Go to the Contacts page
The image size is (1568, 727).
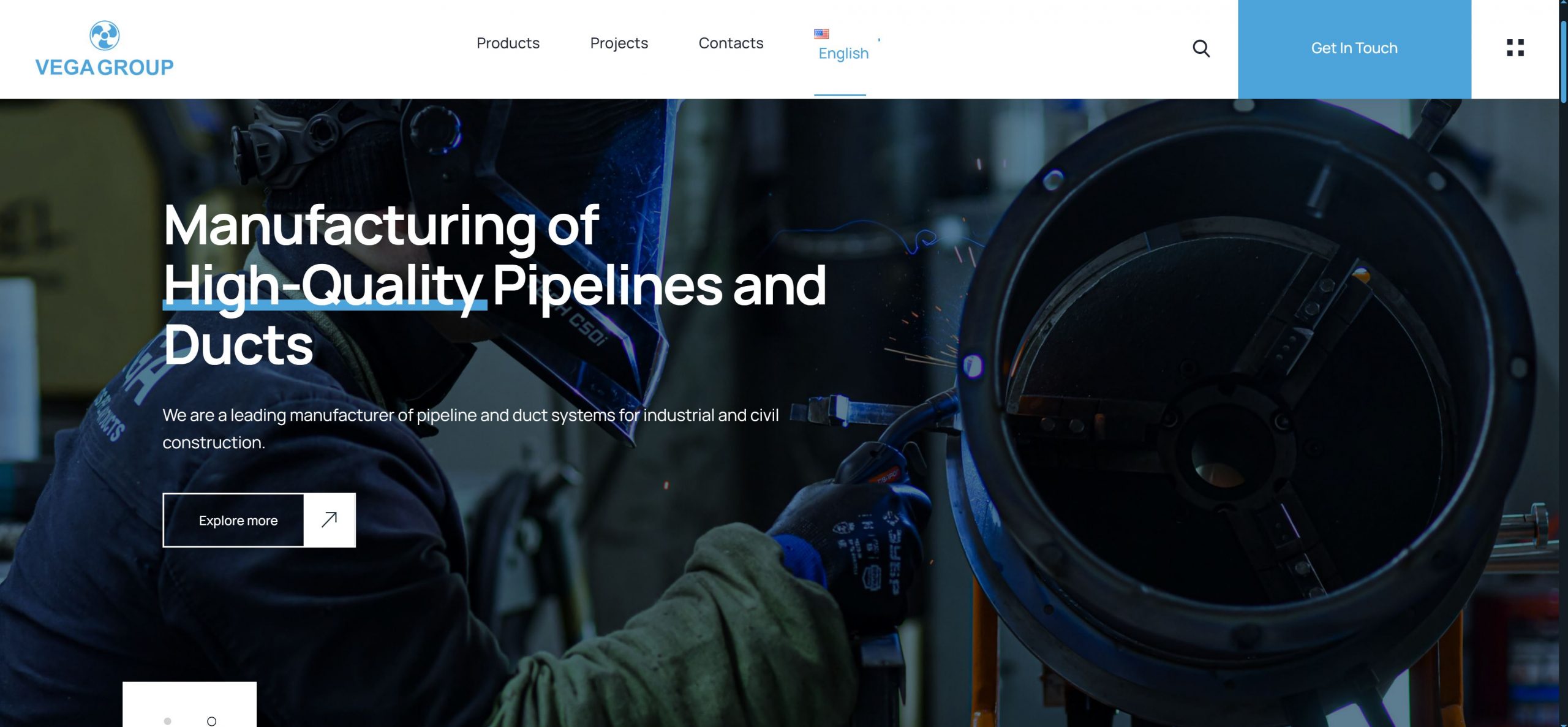(x=731, y=43)
